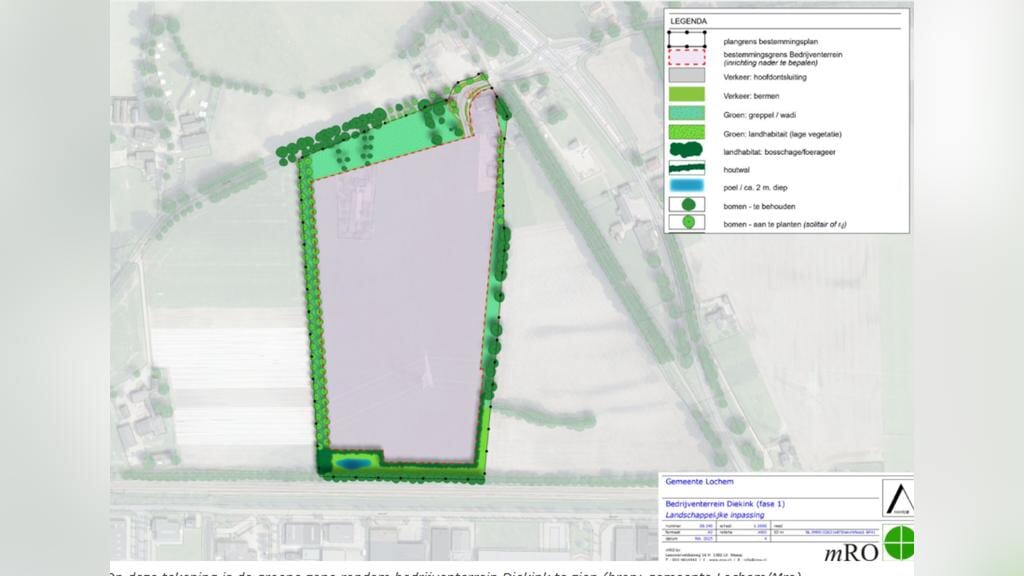Click the purple business park area on map
Image resolution: width=1024 pixels, height=576 pixels.
pyautogui.click(x=404, y=294)
